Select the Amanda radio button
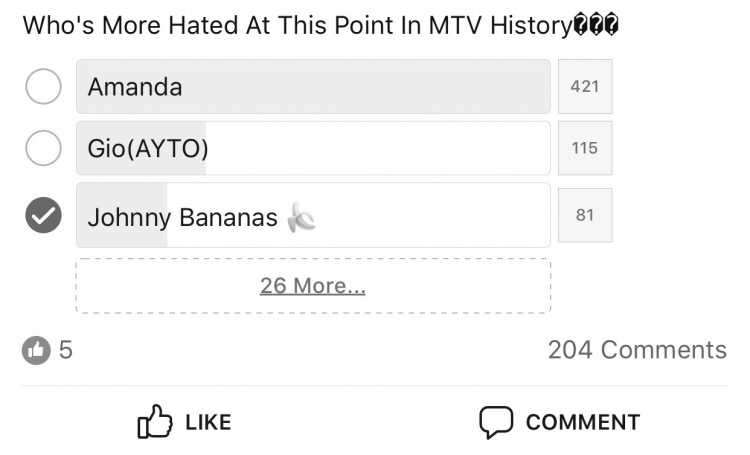The image size is (750, 455). coord(43,87)
